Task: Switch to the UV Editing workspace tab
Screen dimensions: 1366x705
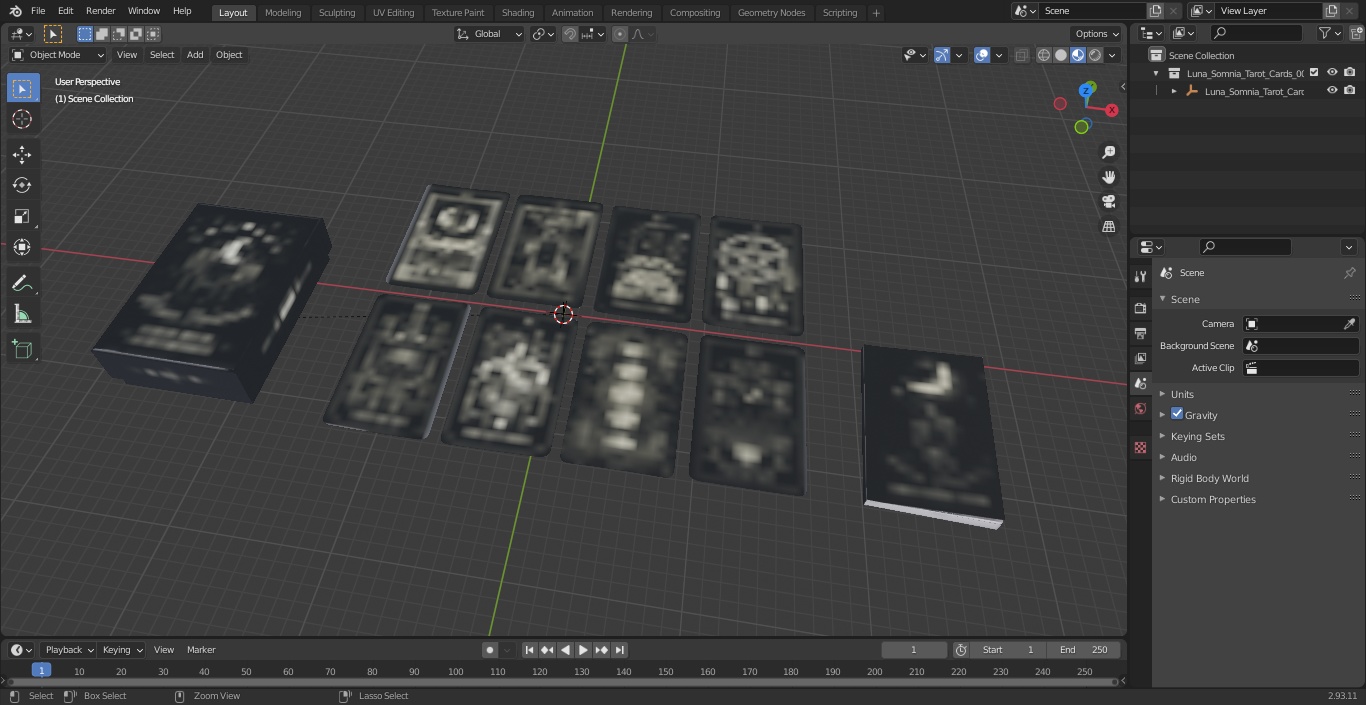Action: [393, 13]
